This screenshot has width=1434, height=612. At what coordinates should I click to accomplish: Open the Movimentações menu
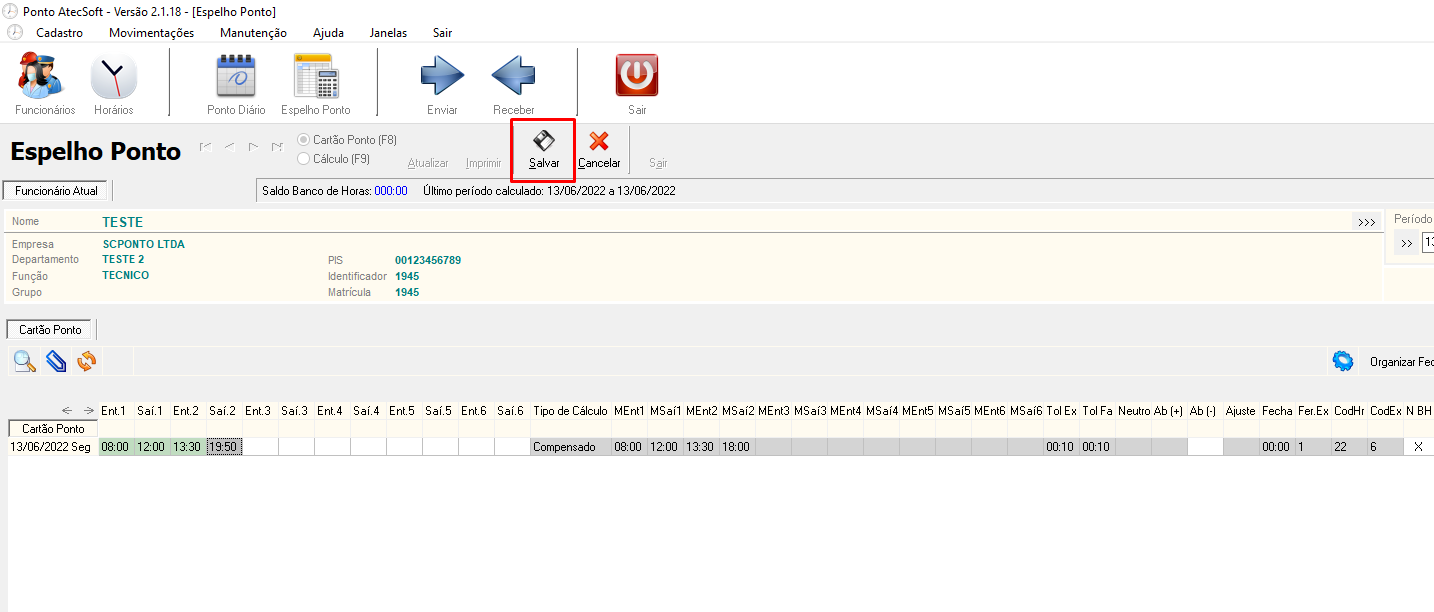pos(151,32)
